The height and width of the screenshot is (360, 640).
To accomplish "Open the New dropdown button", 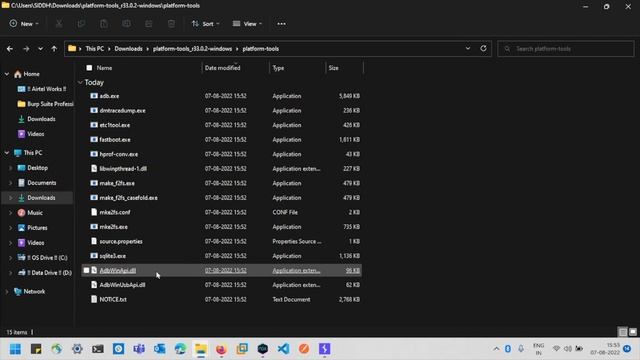I will point(24,24).
